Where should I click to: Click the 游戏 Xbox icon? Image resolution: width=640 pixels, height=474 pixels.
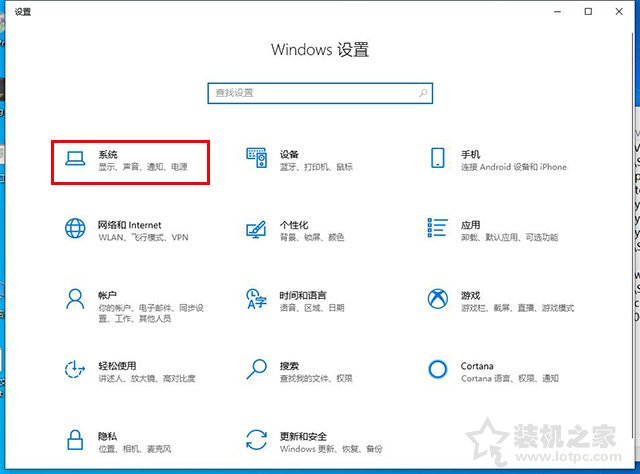coord(438,299)
